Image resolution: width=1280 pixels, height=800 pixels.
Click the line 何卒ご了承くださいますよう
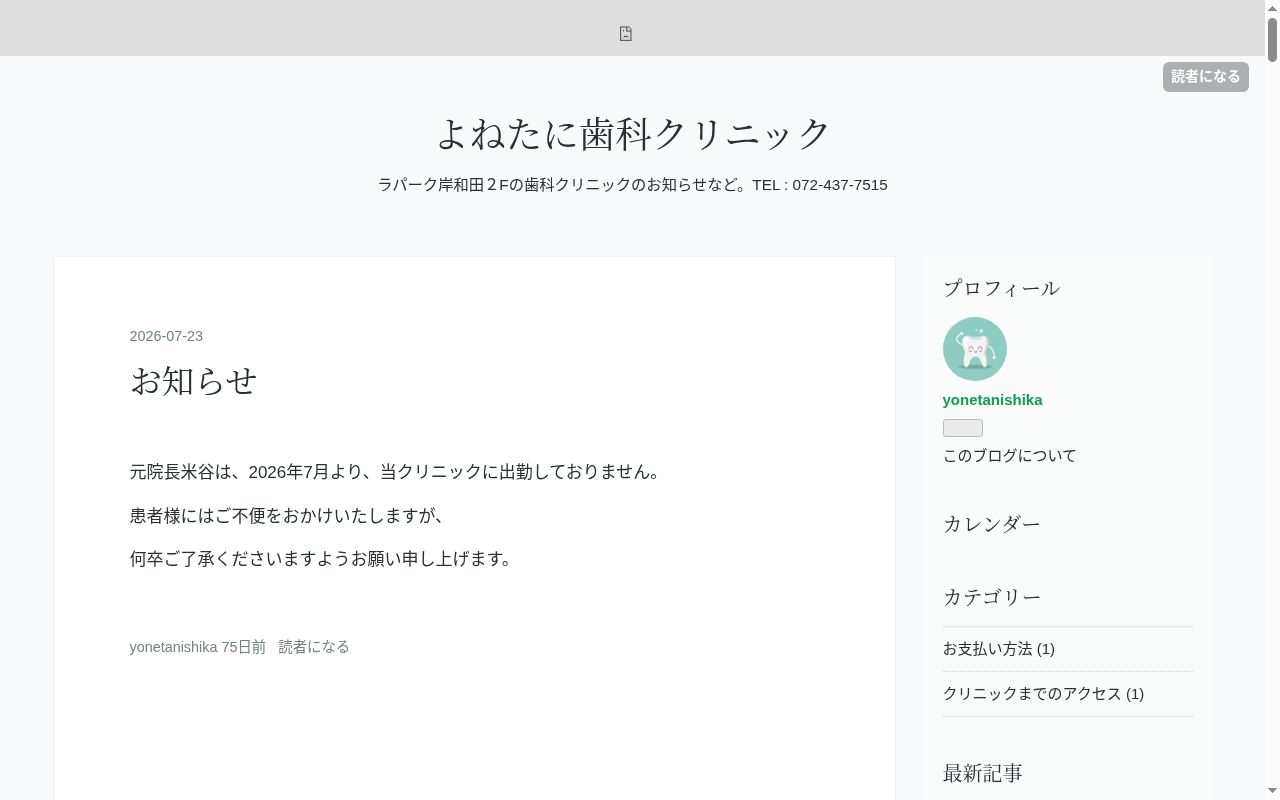[x=322, y=559]
